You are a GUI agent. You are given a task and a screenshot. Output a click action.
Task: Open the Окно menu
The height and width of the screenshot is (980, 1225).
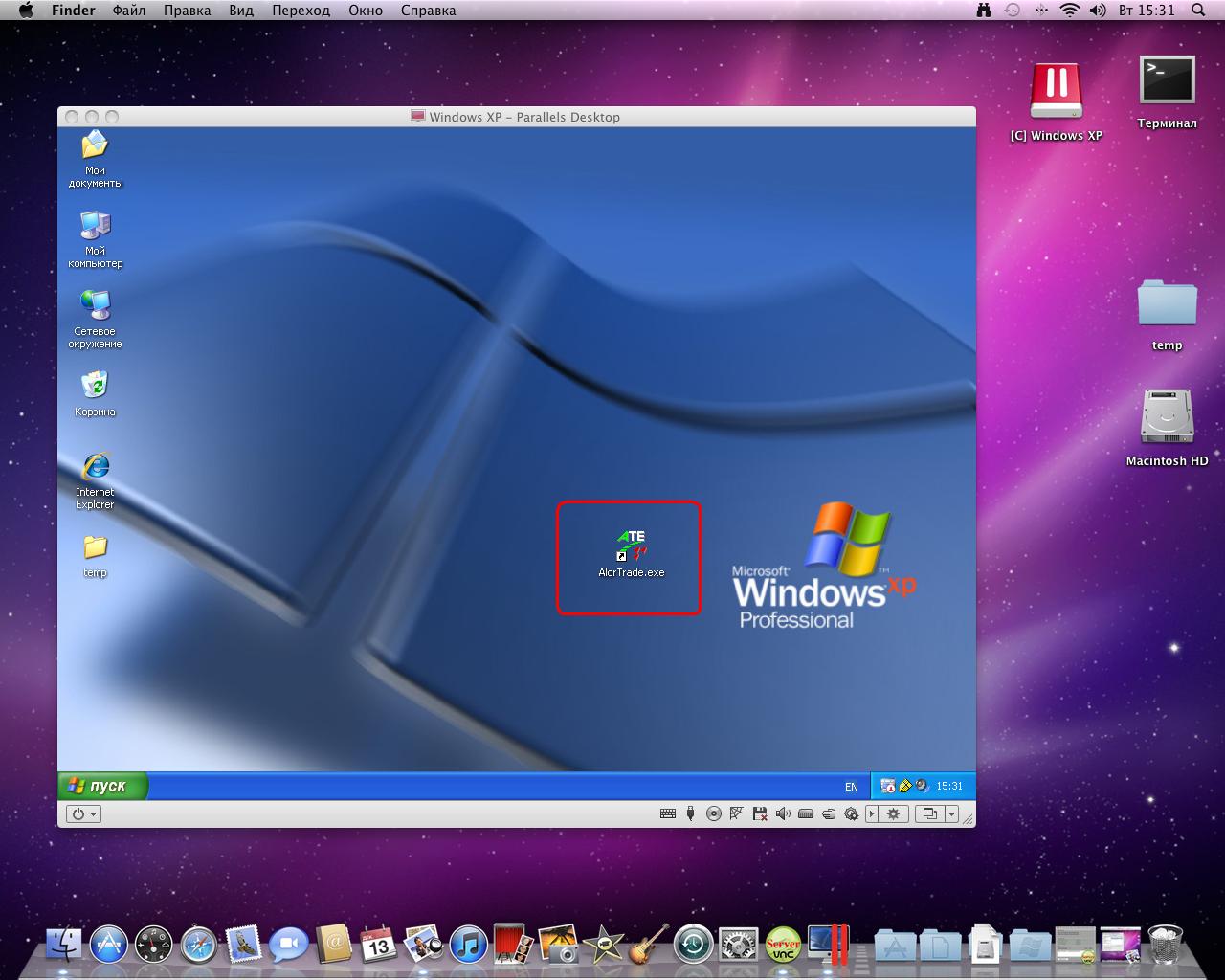(x=366, y=11)
